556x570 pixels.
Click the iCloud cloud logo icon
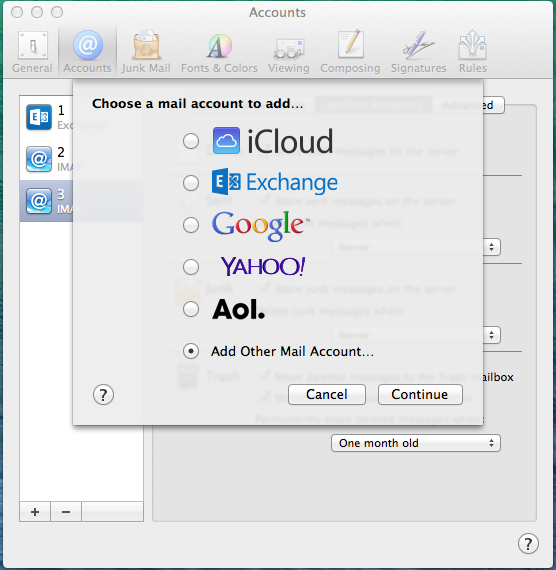point(226,141)
